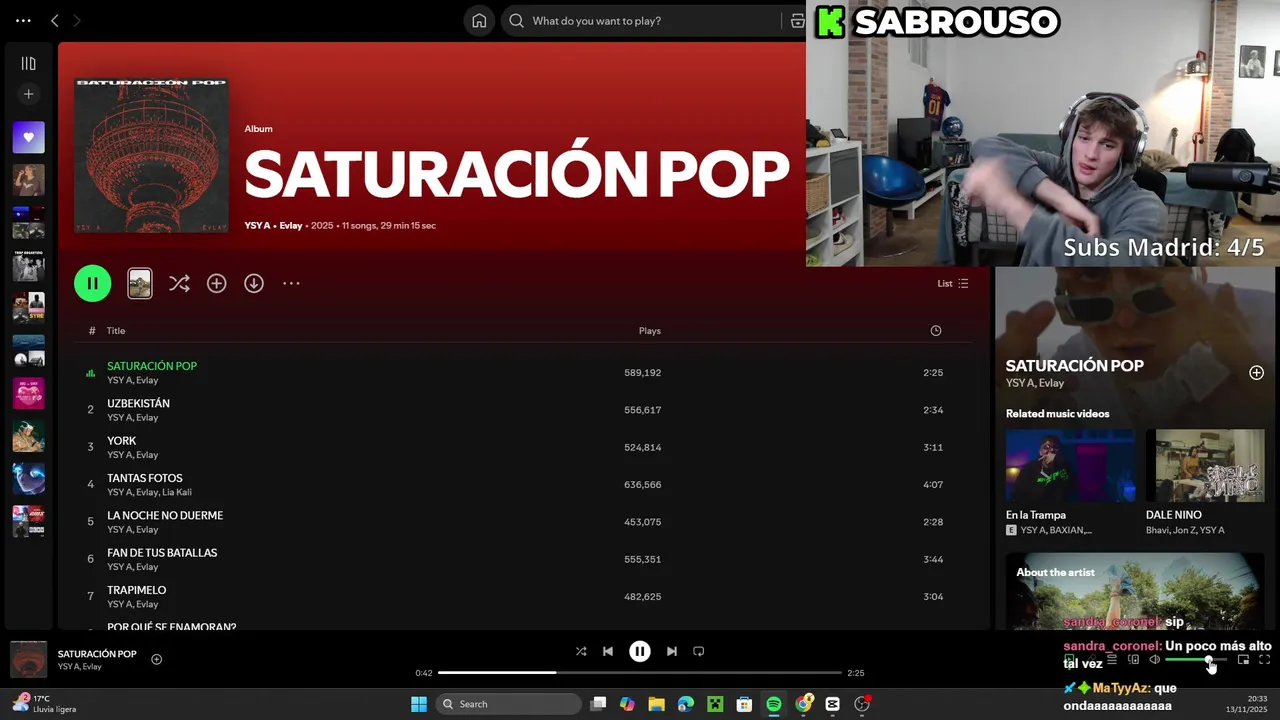
Task: Skip to previous track
Action: [607, 651]
